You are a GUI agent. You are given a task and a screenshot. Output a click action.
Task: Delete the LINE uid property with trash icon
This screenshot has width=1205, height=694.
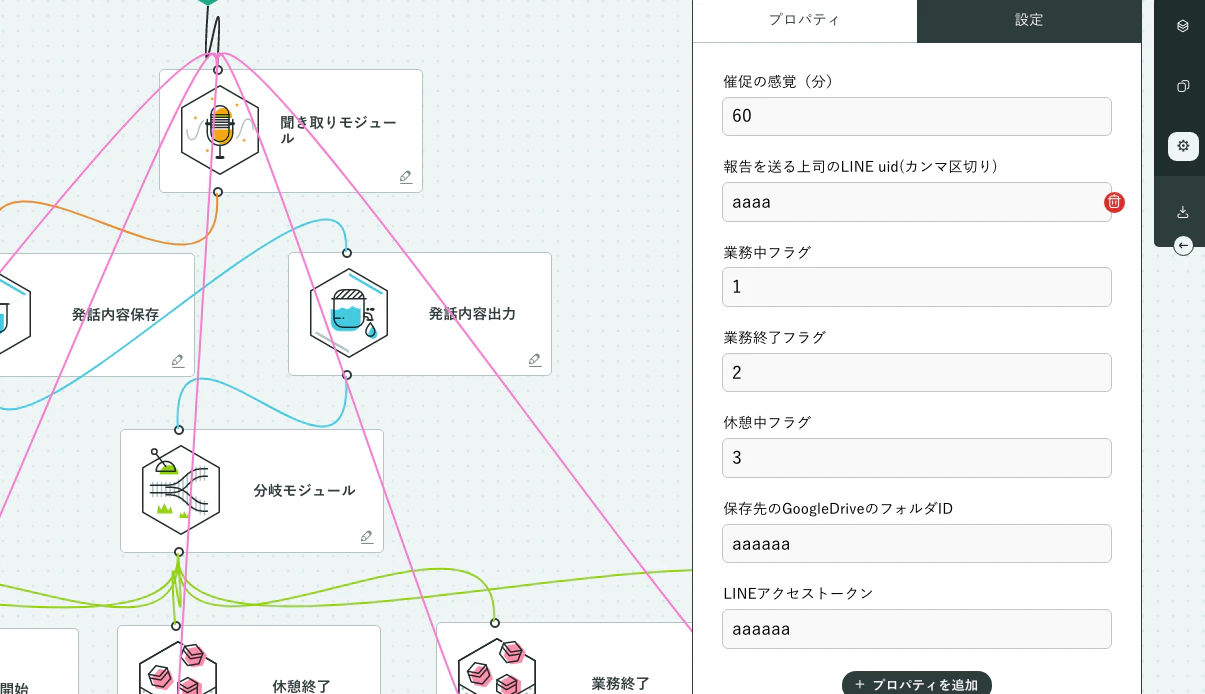(x=1114, y=202)
